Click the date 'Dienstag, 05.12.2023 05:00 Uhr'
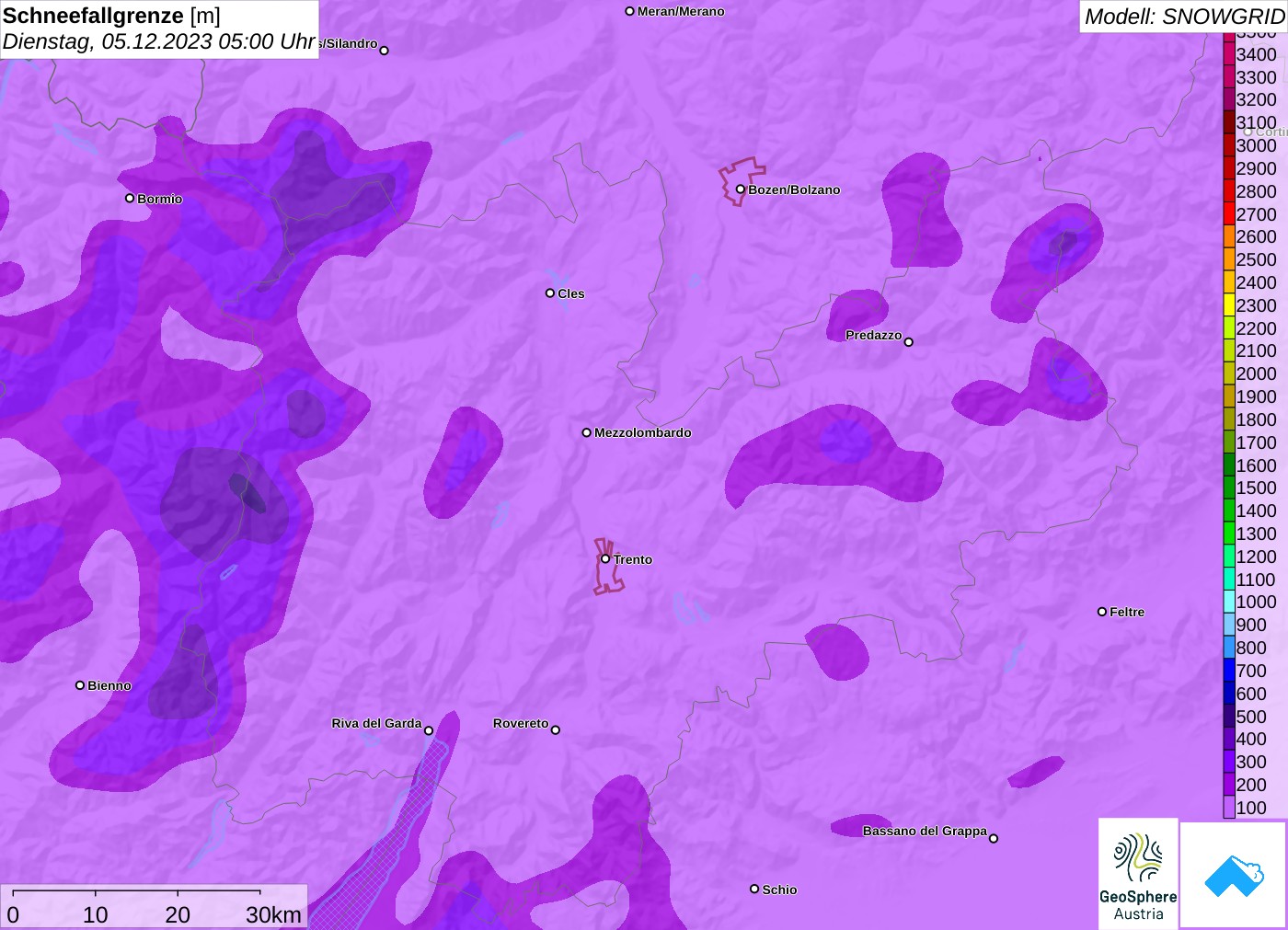 point(159,42)
